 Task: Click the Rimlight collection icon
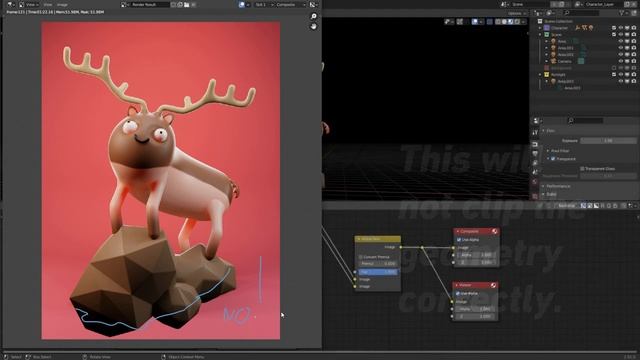tap(547, 75)
